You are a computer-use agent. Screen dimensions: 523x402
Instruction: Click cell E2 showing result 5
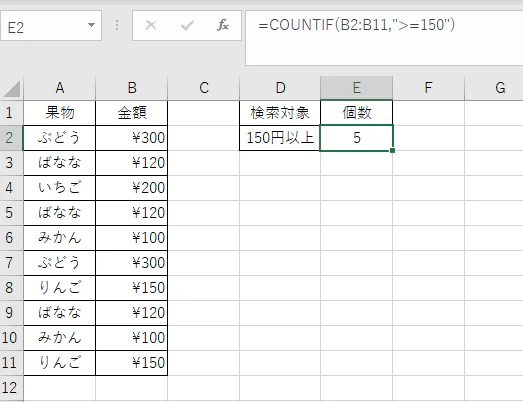click(x=357, y=138)
